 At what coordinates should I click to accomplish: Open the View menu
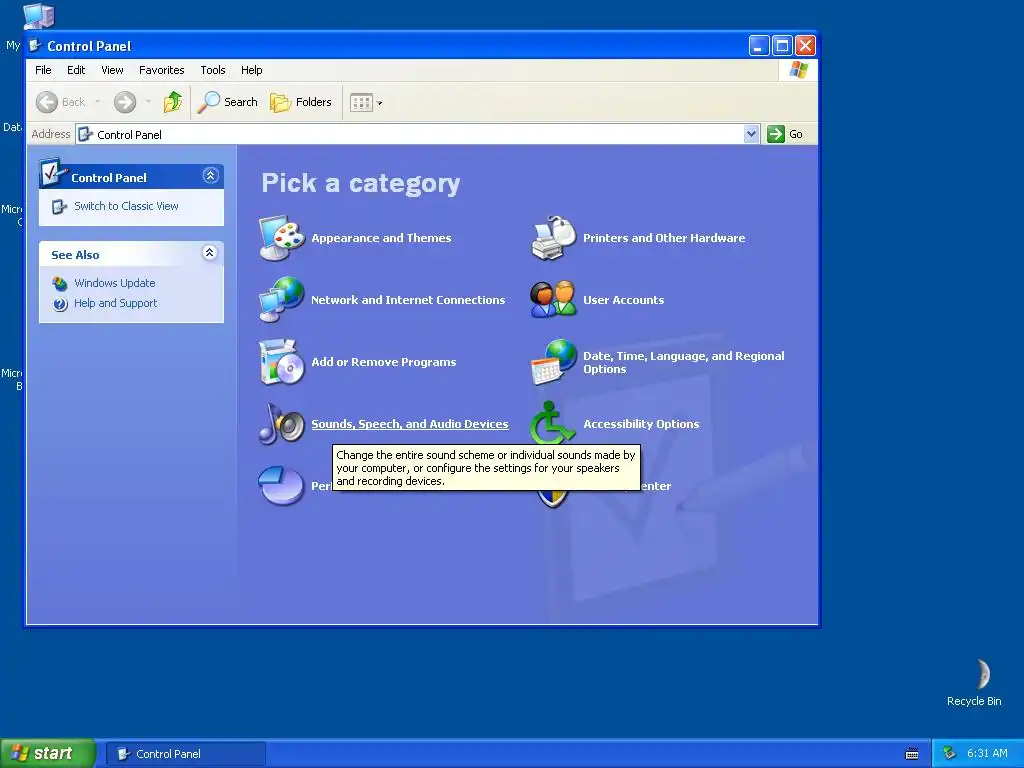(x=112, y=70)
